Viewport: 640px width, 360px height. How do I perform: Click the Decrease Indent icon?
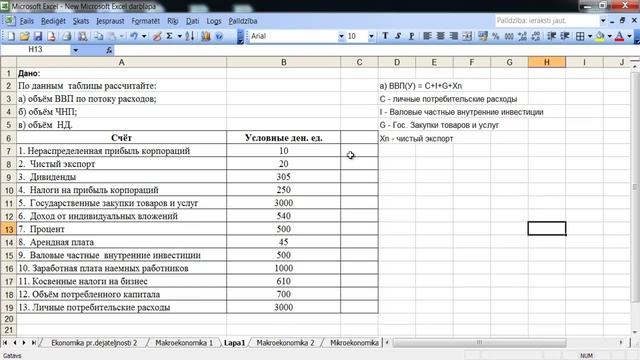(551, 36)
